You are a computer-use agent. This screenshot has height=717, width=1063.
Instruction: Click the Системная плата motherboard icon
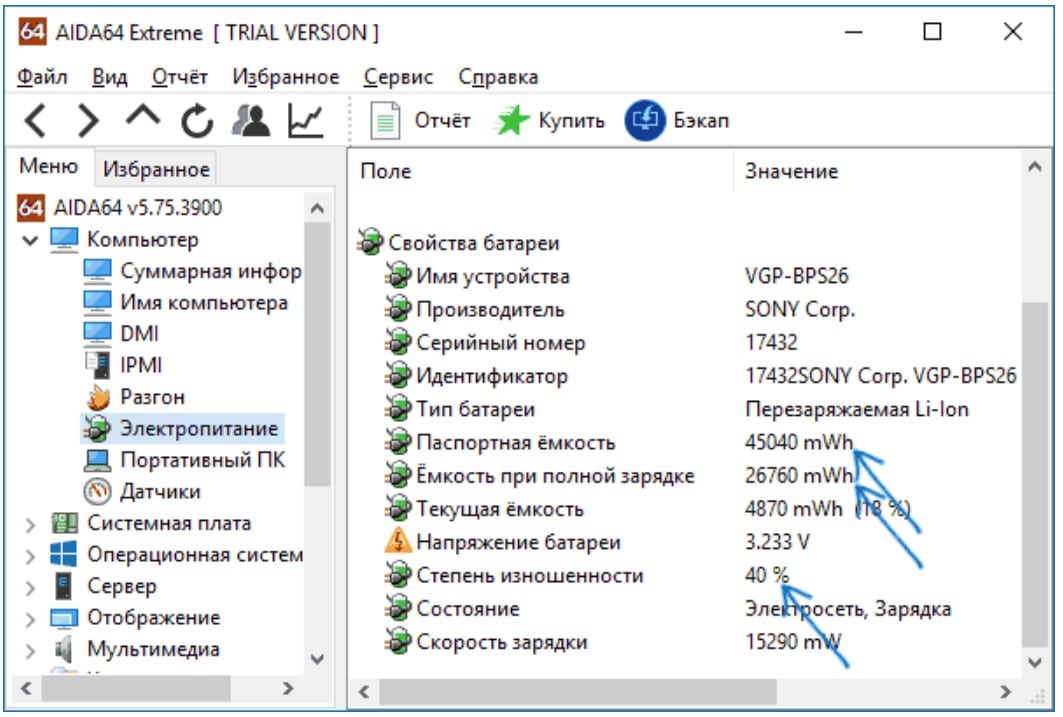pos(64,523)
